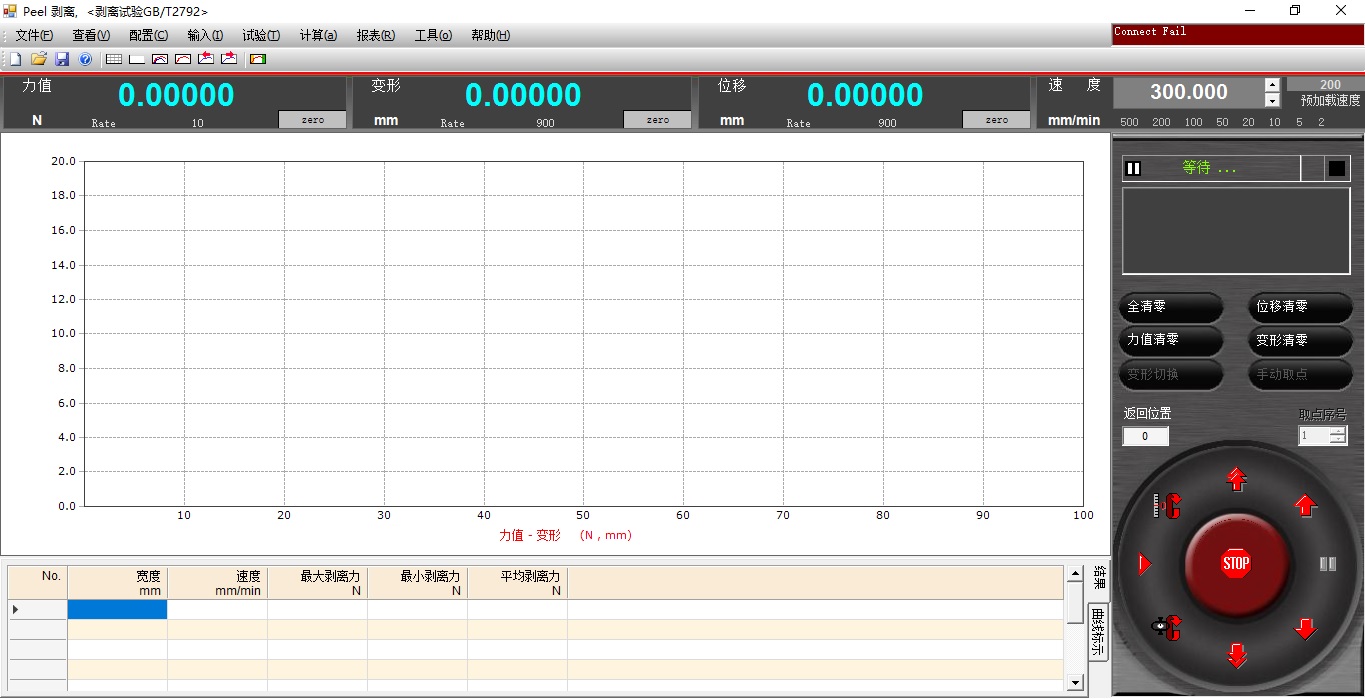Decrease speed with the down stepper arrow
Image resolution: width=1365 pixels, height=699 pixels.
(1272, 101)
